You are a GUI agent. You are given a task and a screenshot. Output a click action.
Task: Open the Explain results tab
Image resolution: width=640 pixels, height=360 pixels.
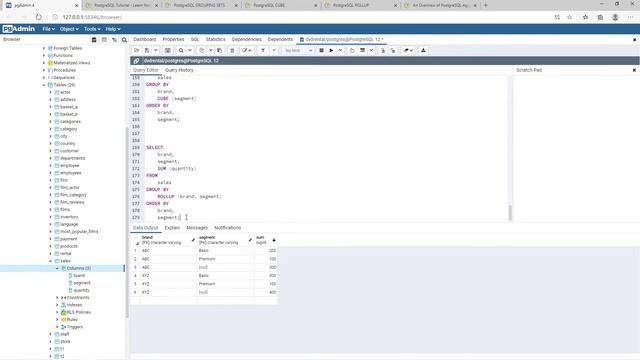172,228
